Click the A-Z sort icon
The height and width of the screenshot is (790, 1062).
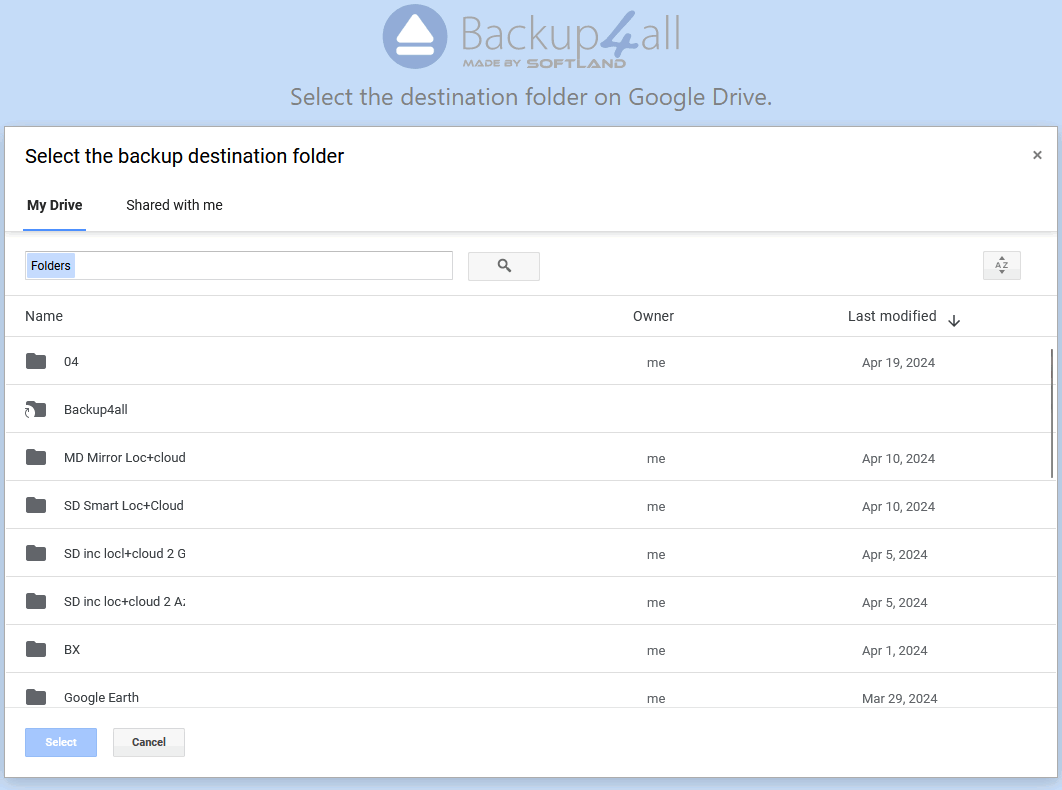(1001, 265)
